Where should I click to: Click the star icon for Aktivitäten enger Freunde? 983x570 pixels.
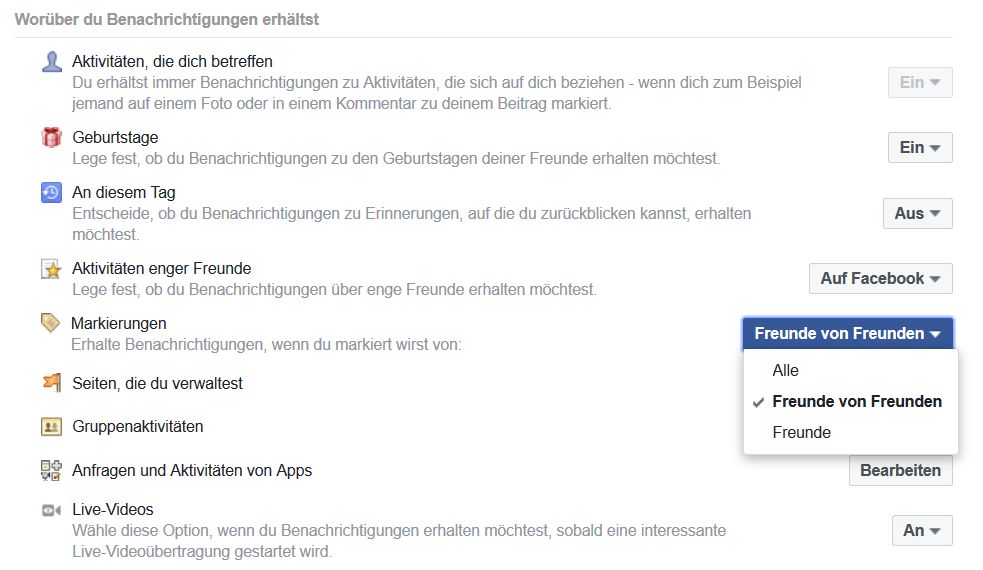51,269
